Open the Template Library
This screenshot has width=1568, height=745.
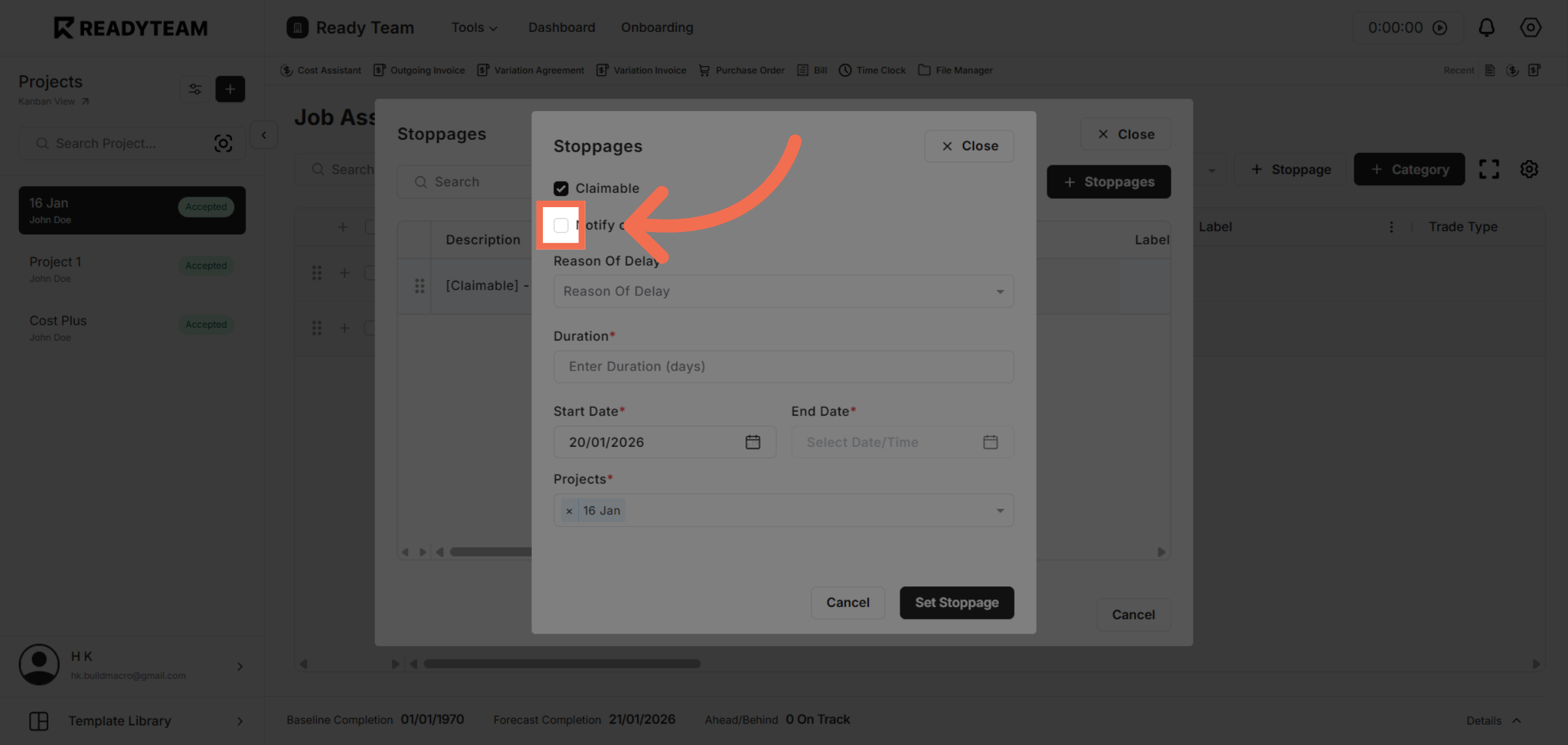[x=120, y=721]
